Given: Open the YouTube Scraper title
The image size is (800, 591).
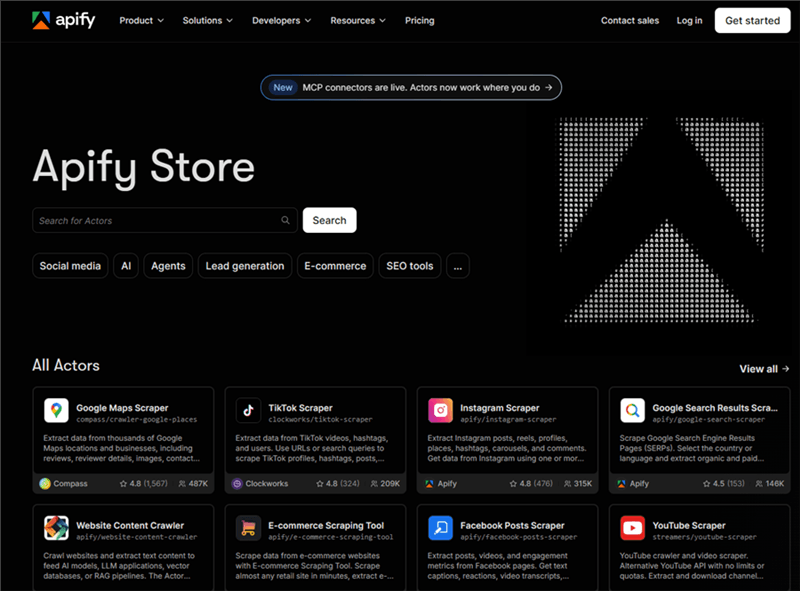Looking at the screenshot, I should tap(689, 525).
